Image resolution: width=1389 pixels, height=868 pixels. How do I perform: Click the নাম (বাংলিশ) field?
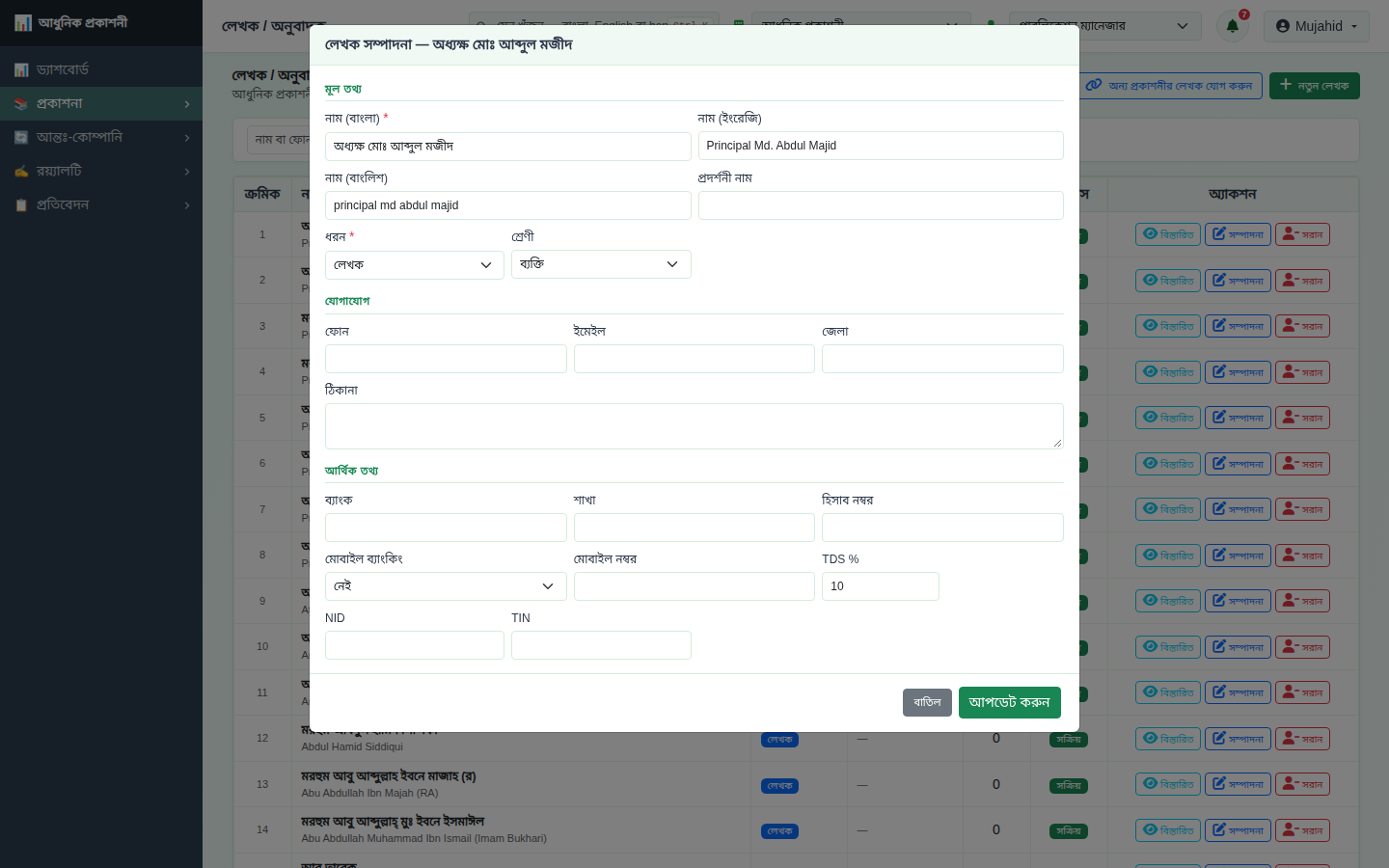click(x=508, y=205)
